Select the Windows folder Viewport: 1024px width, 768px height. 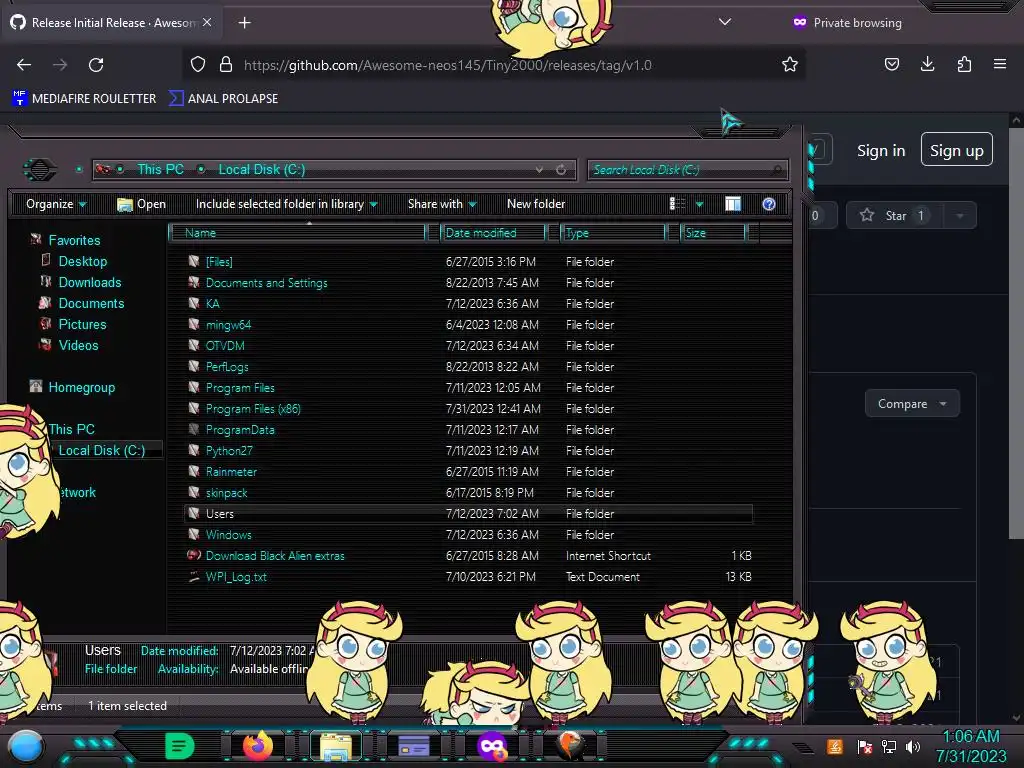click(x=229, y=535)
